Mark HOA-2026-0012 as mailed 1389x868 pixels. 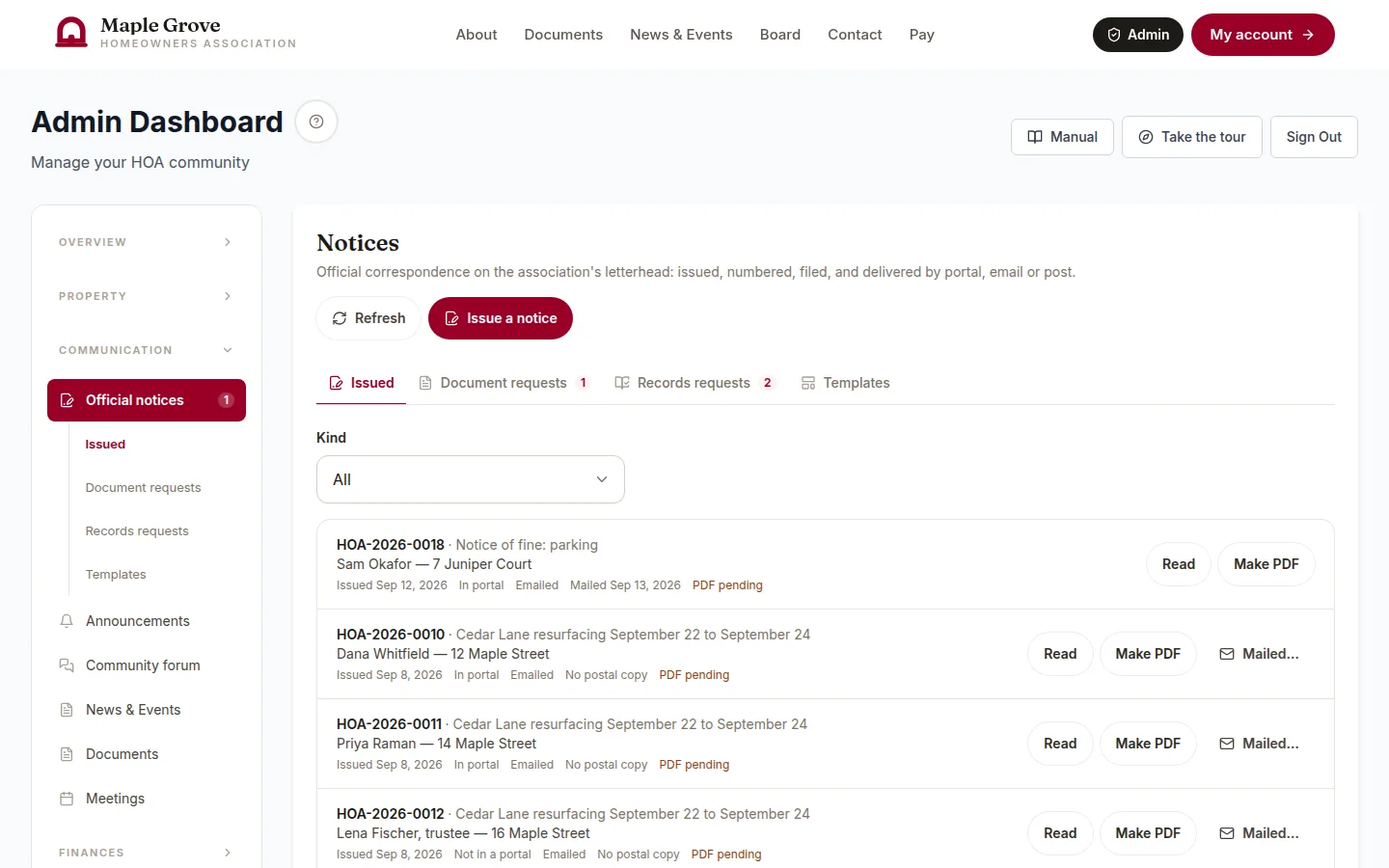point(1260,833)
